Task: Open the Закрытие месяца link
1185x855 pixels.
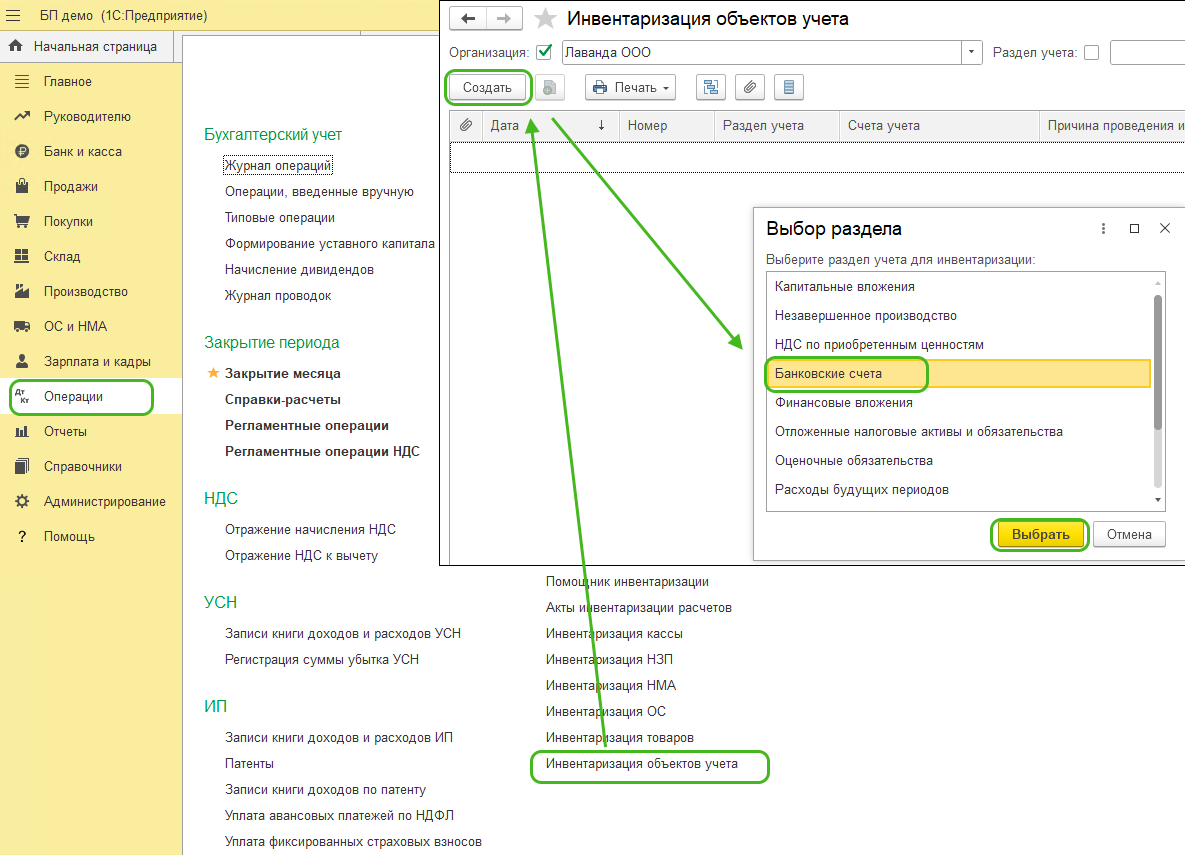Action: coord(283,373)
